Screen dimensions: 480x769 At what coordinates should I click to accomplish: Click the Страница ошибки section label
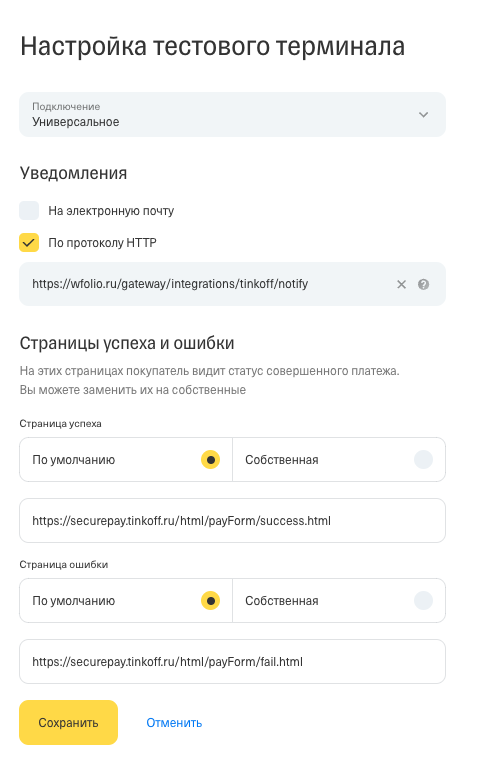point(64,564)
